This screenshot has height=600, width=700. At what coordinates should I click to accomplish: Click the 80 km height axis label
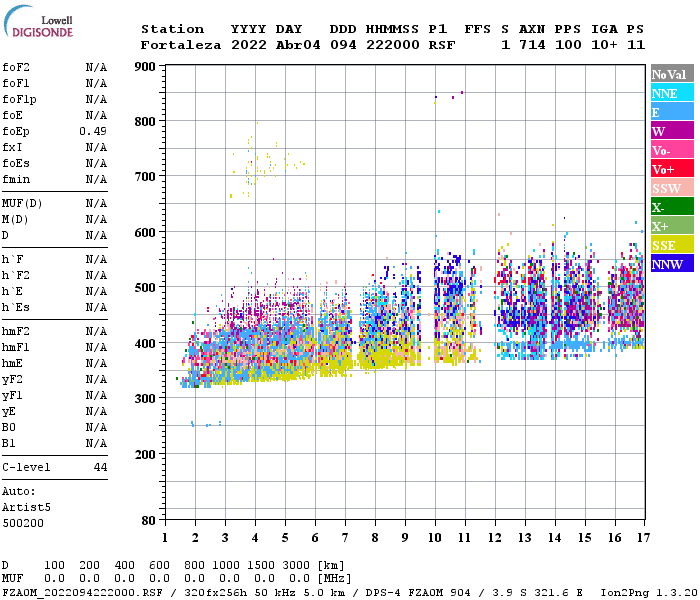149,521
